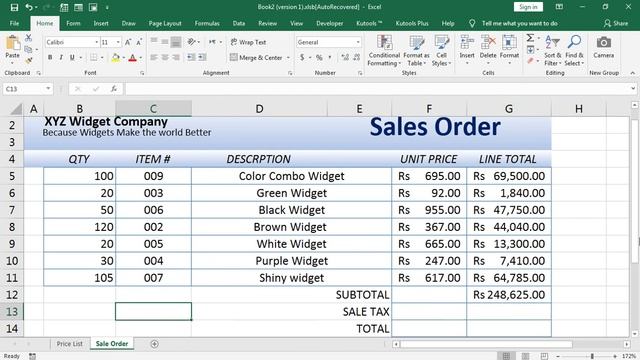The width and height of the screenshot is (640, 360).
Task: Increase the cell indent
Action: click(202, 58)
